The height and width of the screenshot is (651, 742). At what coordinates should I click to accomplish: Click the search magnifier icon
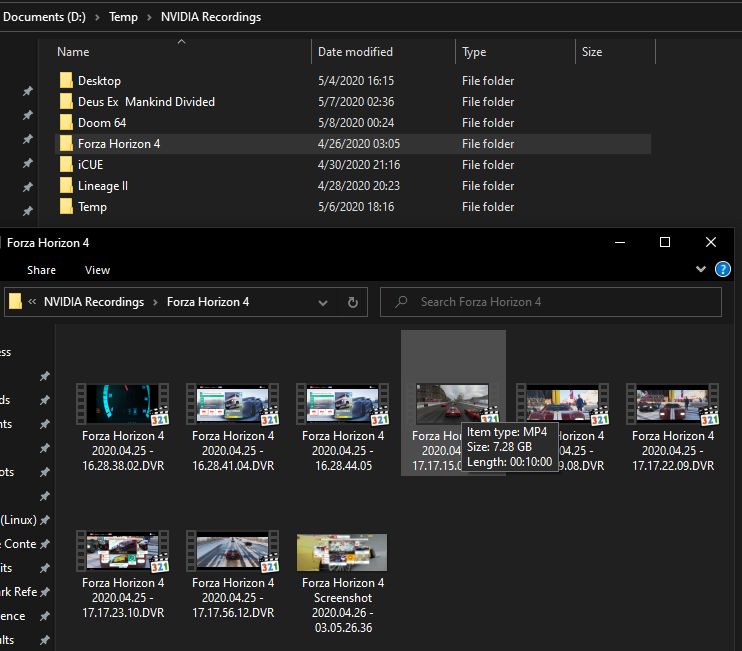(401, 302)
